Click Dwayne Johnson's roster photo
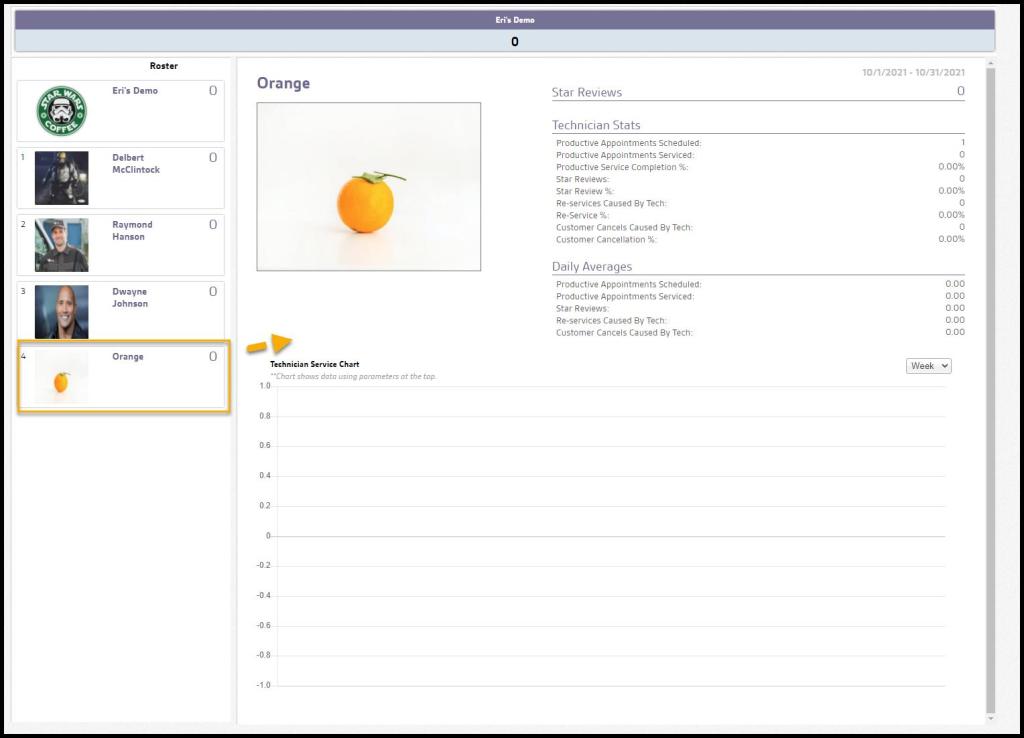This screenshot has height=738, width=1024. (x=61, y=312)
